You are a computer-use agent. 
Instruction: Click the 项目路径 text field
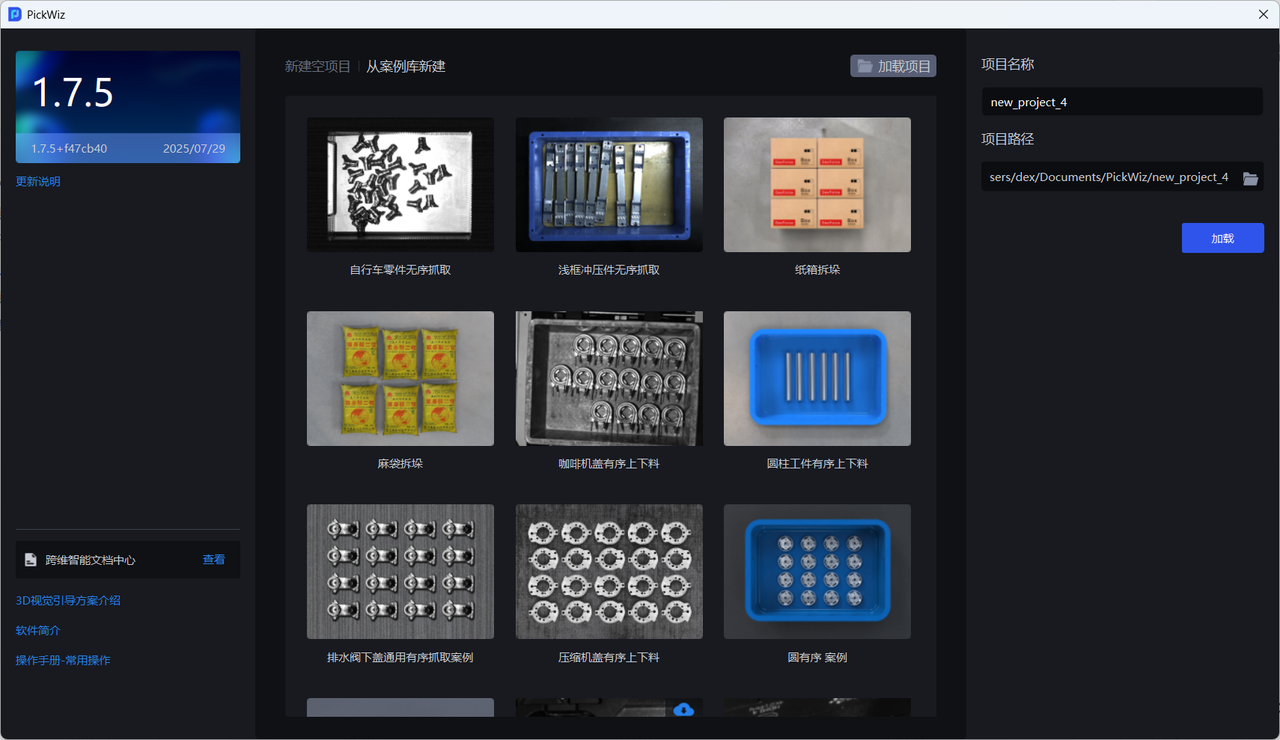[1108, 177]
